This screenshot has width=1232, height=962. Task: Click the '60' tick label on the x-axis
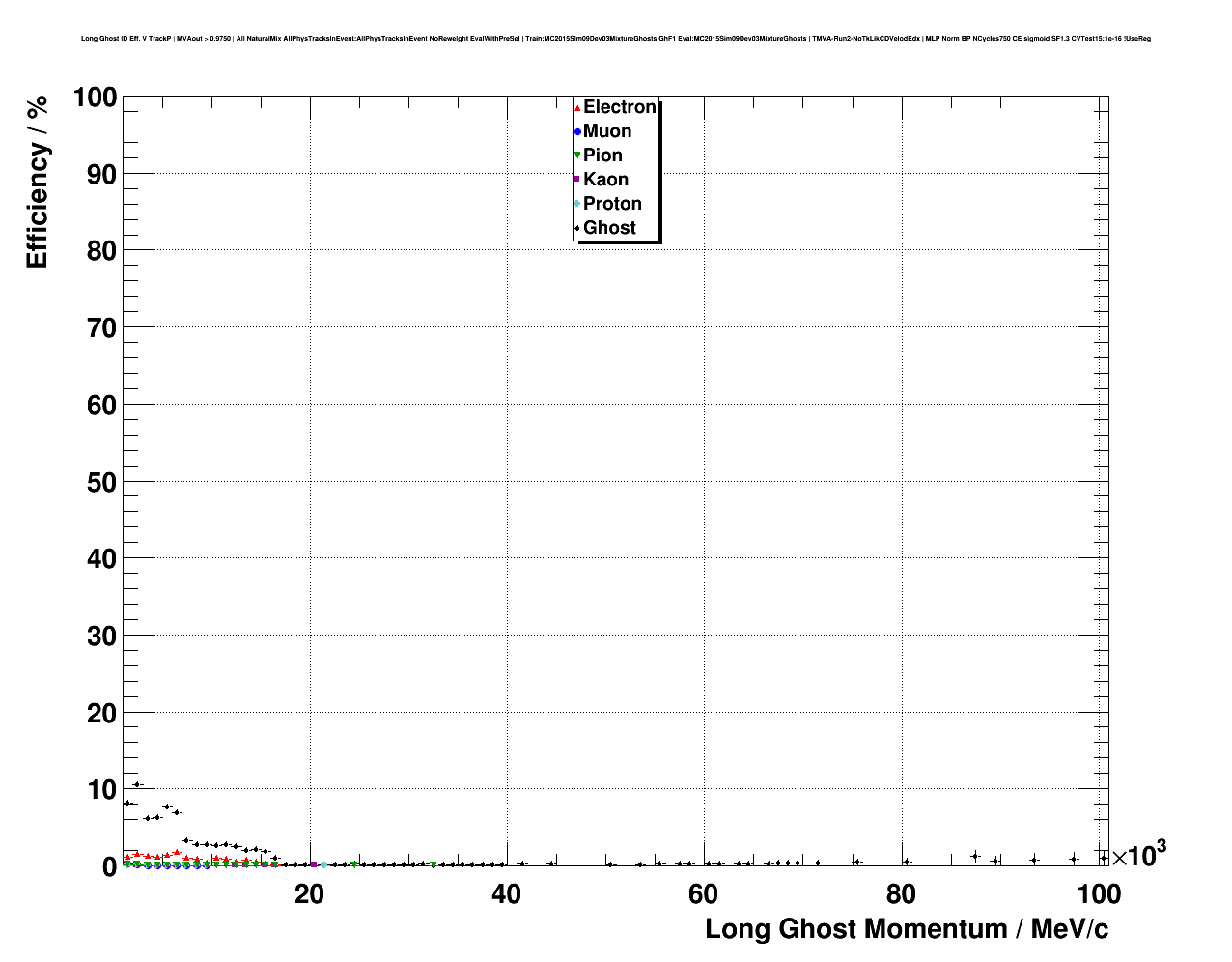tap(703, 894)
